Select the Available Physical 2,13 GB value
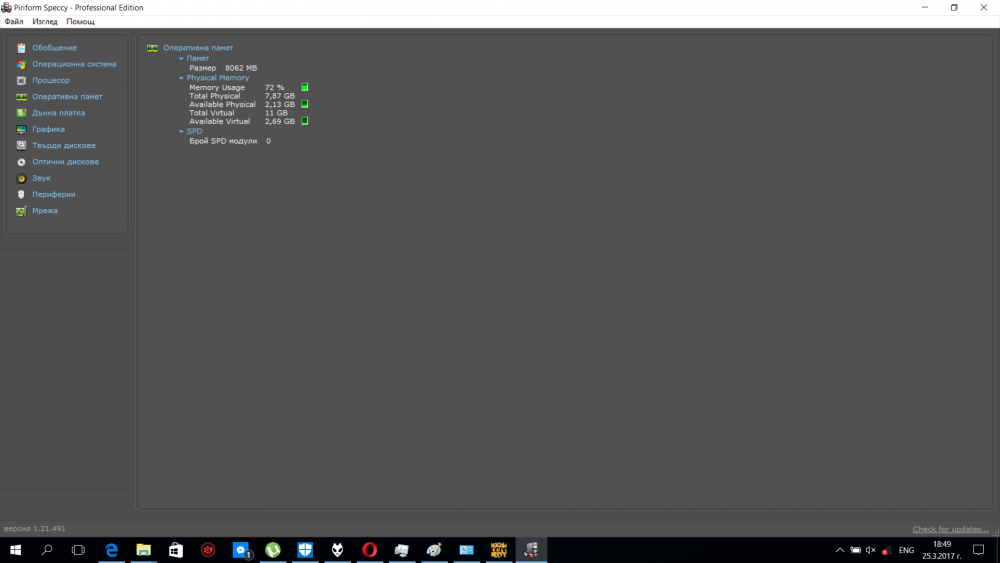The width and height of the screenshot is (1000, 563). coord(280,104)
